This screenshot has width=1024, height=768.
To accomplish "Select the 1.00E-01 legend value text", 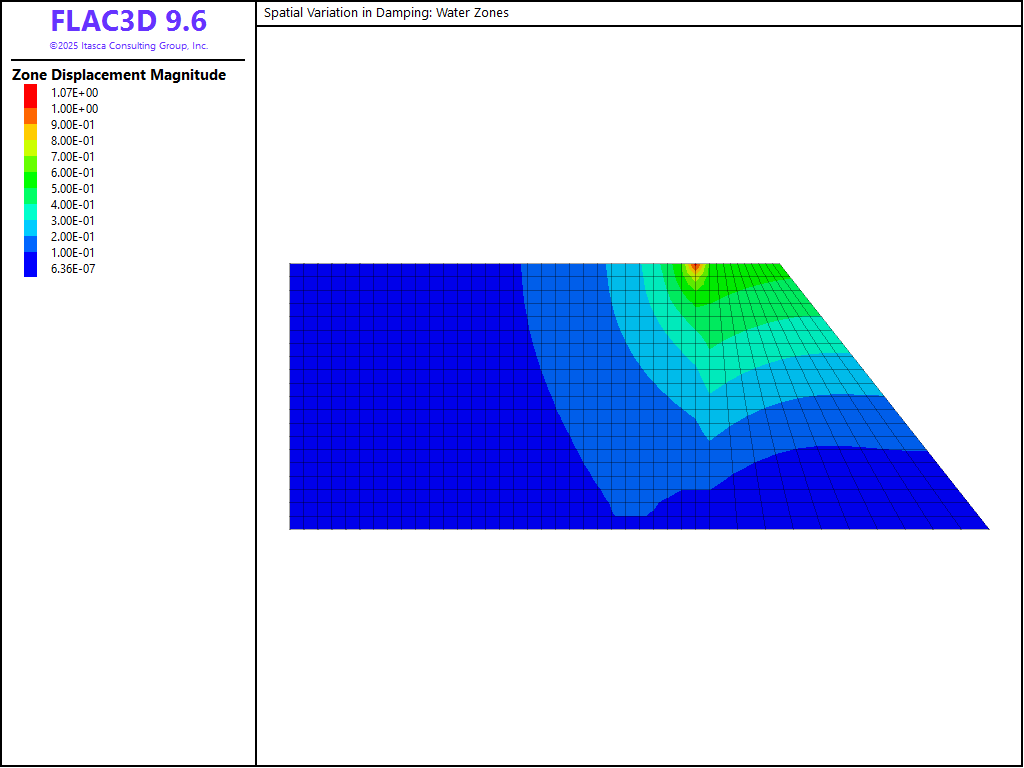I will pyautogui.click(x=73, y=253).
